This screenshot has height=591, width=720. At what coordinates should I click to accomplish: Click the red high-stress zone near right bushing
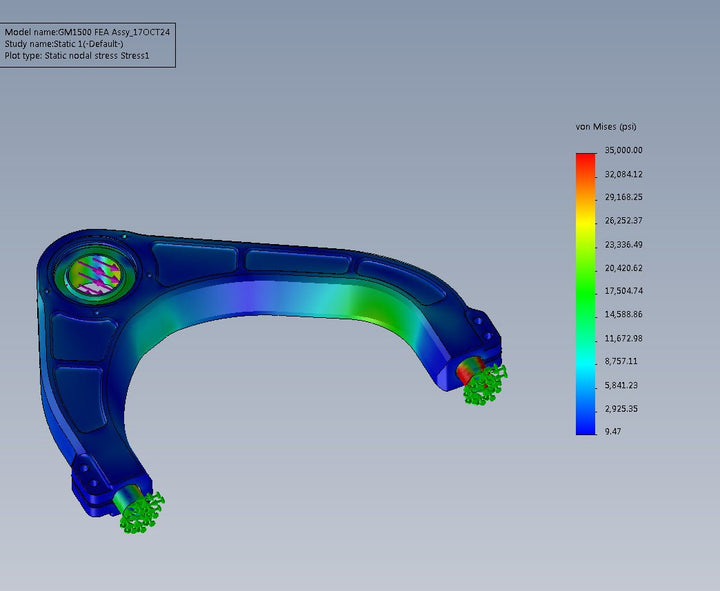(464, 370)
